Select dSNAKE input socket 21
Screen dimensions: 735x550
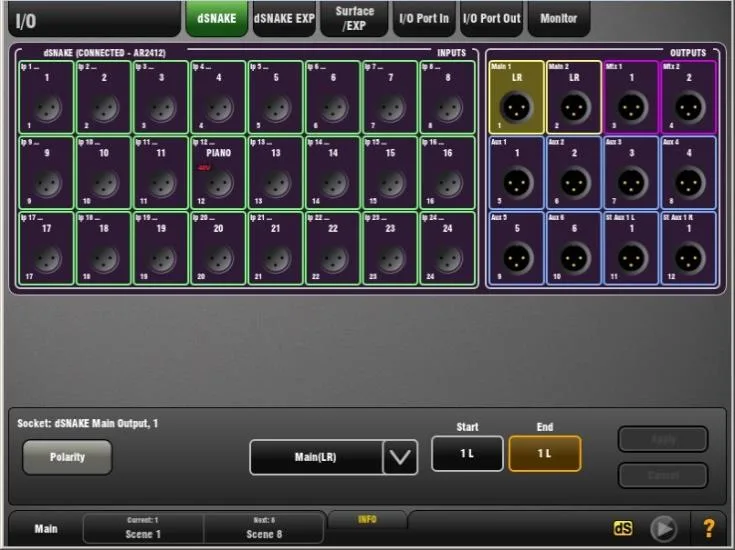pyautogui.click(x=275, y=248)
